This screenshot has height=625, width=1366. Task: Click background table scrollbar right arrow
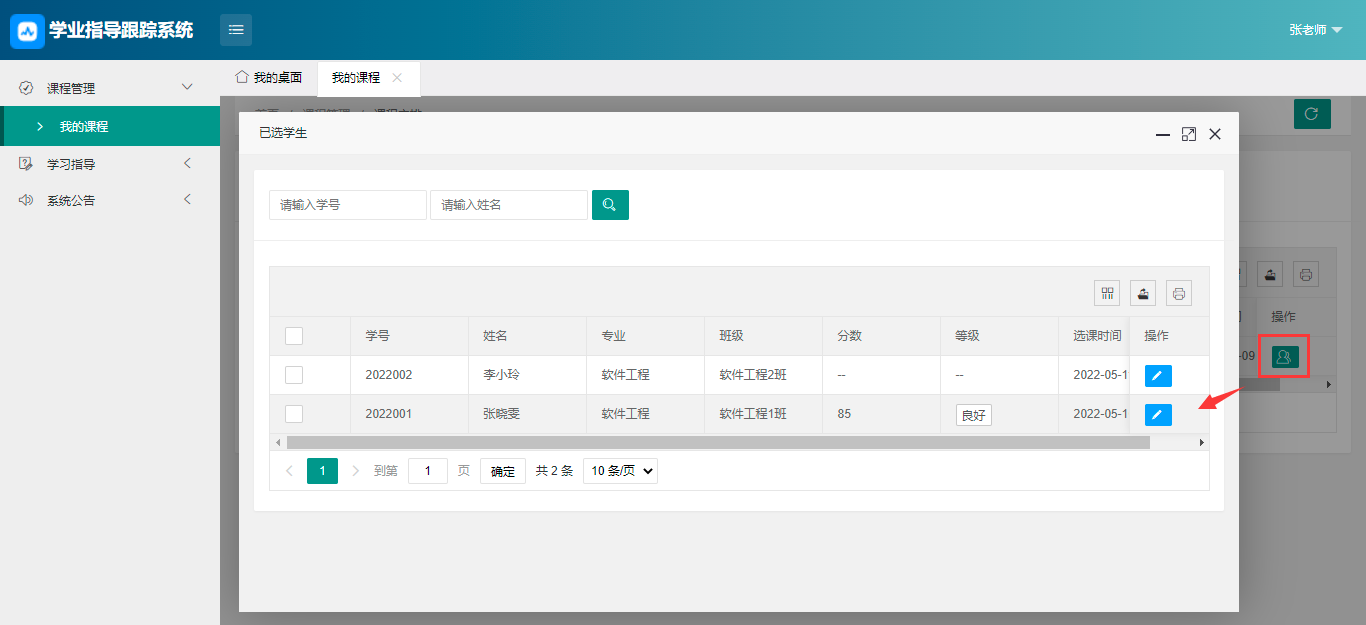[1329, 384]
